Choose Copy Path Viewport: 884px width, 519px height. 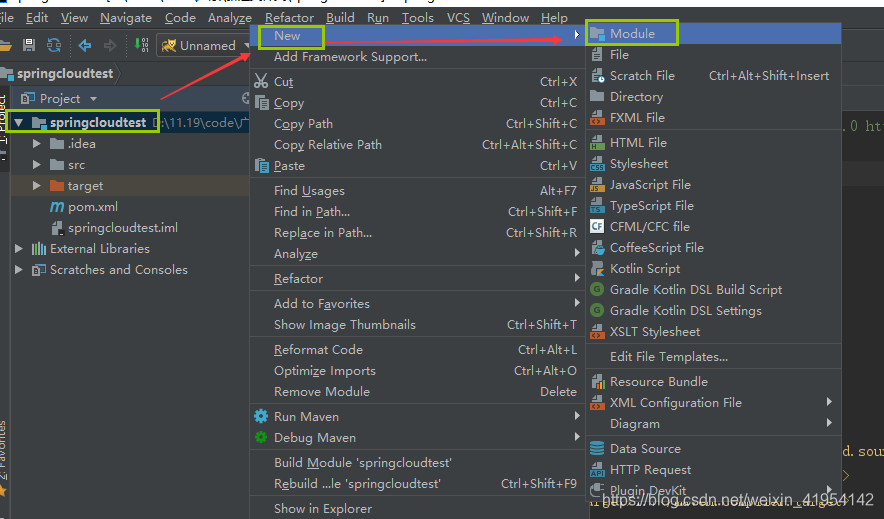point(417,124)
